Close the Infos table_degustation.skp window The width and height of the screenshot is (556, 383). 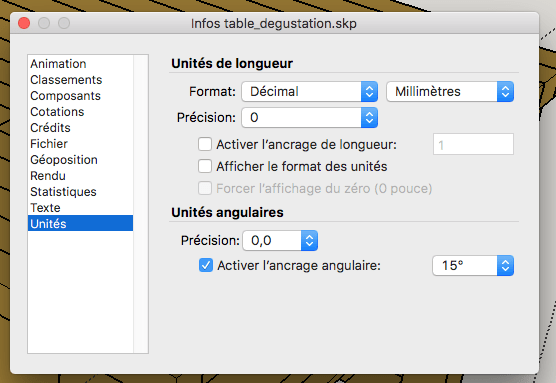point(24,23)
